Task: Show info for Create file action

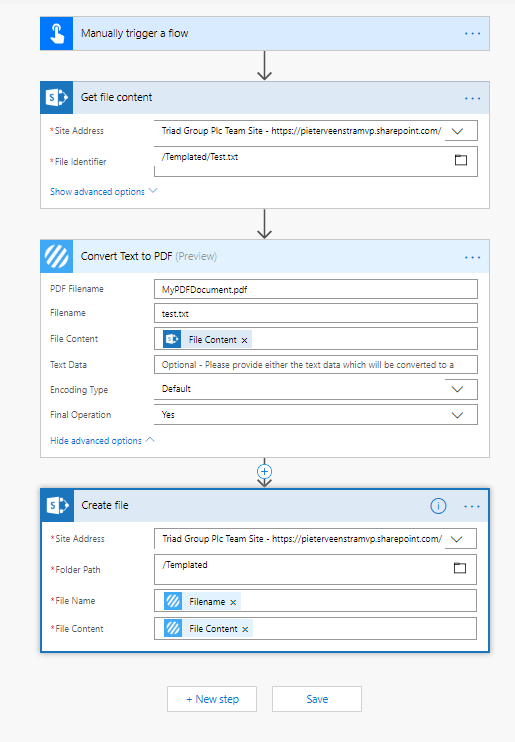Action: point(438,506)
